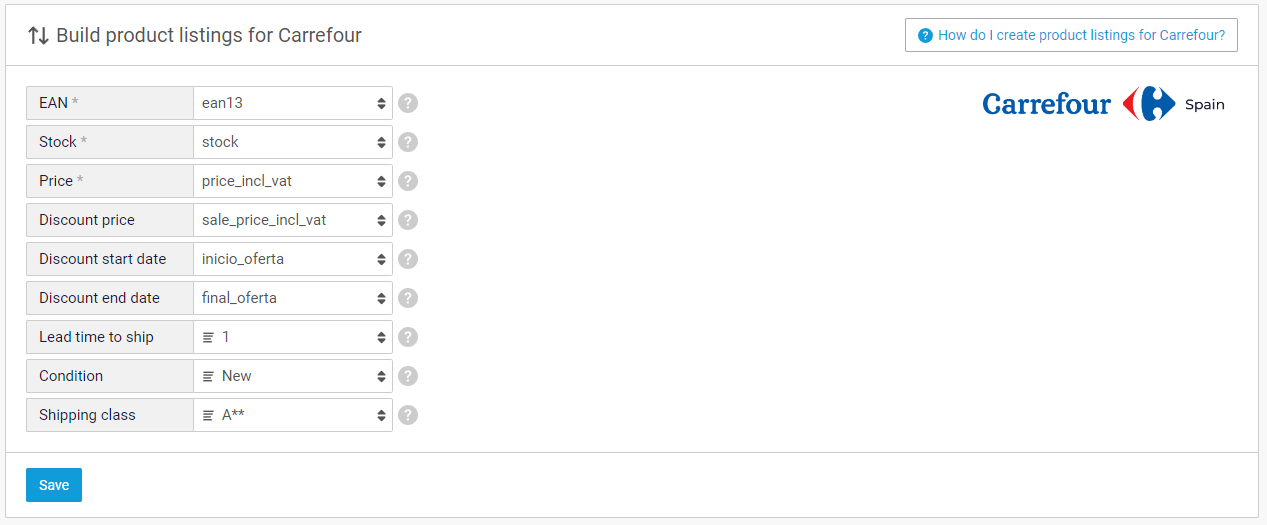
Task: Click the help icon next to EAN
Action: pyautogui.click(x=407, y=103)
